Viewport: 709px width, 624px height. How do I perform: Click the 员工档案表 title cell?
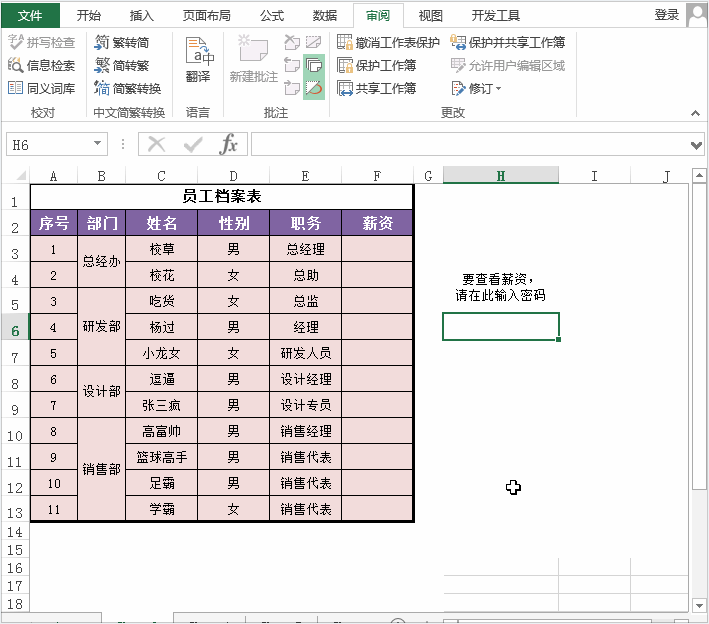[222, 196]
